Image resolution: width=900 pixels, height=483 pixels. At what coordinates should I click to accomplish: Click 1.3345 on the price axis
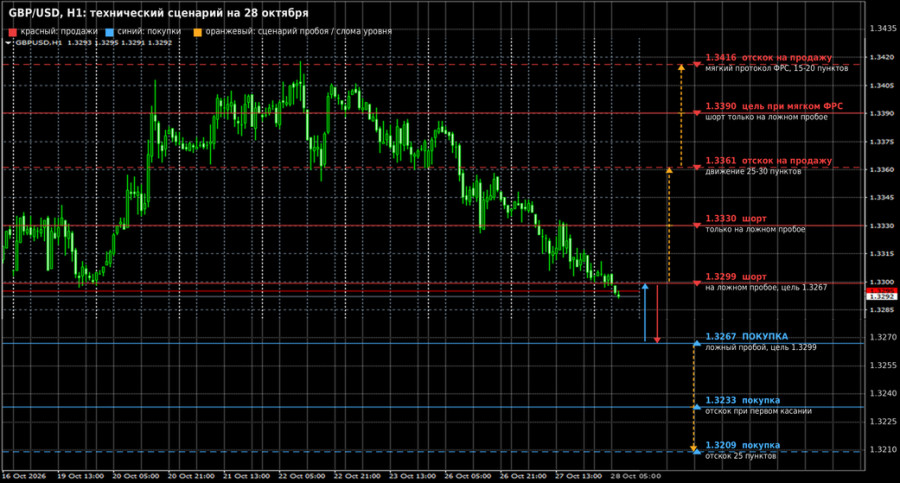click(883, 198)
